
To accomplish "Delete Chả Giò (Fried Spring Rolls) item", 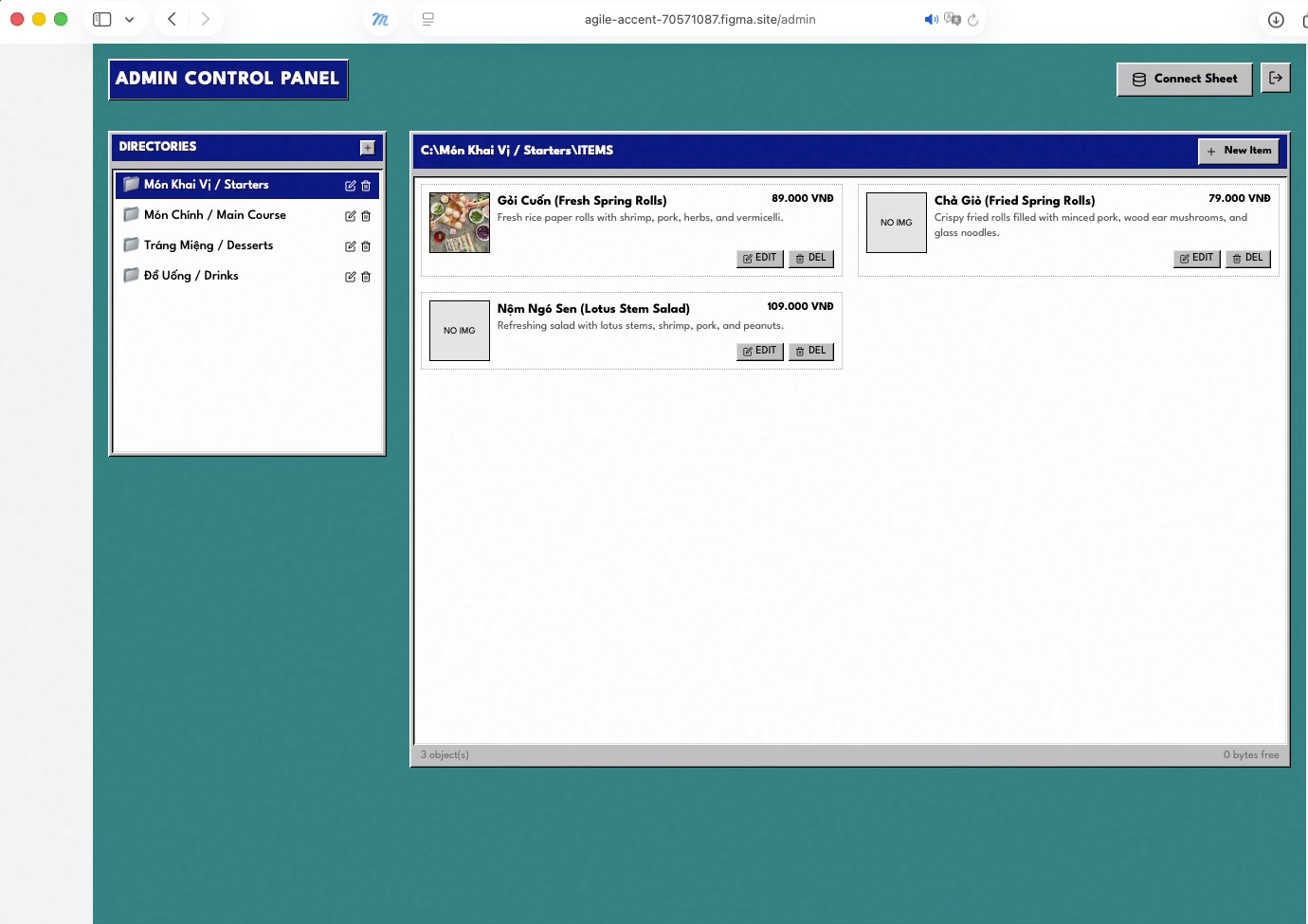I will point(1248,258).
